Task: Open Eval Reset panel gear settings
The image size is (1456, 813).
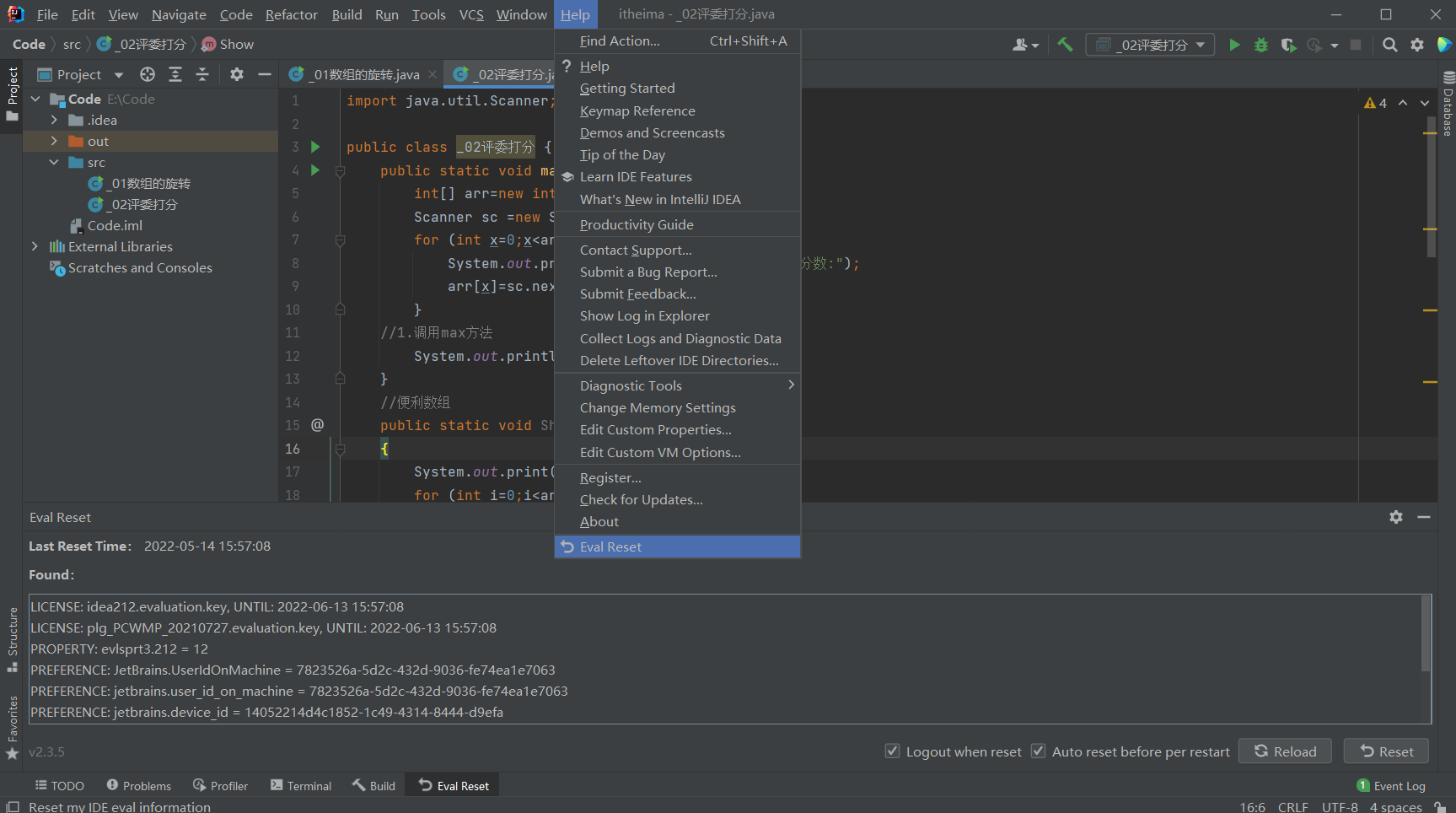Action: (x=1396, y=517)
